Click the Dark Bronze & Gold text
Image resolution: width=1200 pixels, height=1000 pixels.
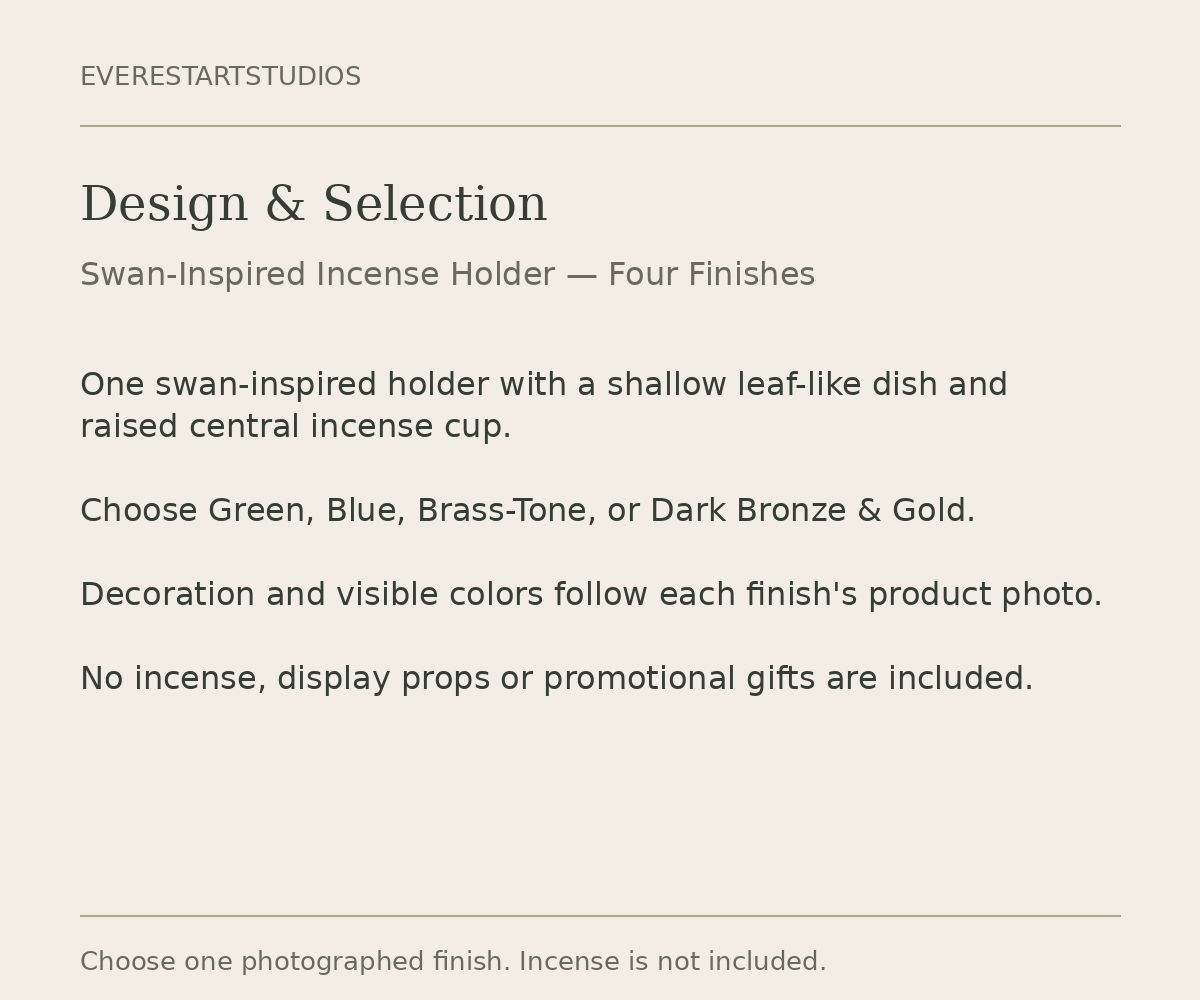[811, 511]
